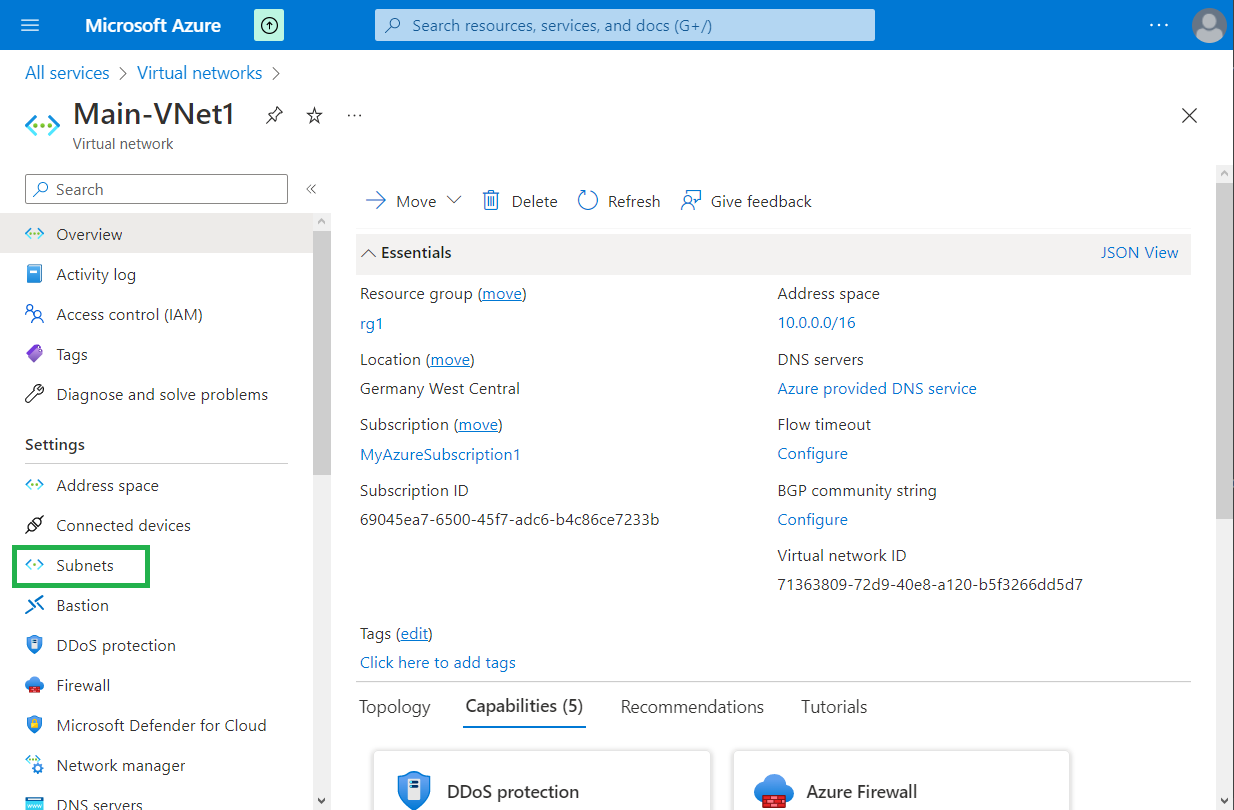Click the sidebar scrollbar down arrow
The width and height of the screenshot is (1234, 810).
[x=321, y=800]
